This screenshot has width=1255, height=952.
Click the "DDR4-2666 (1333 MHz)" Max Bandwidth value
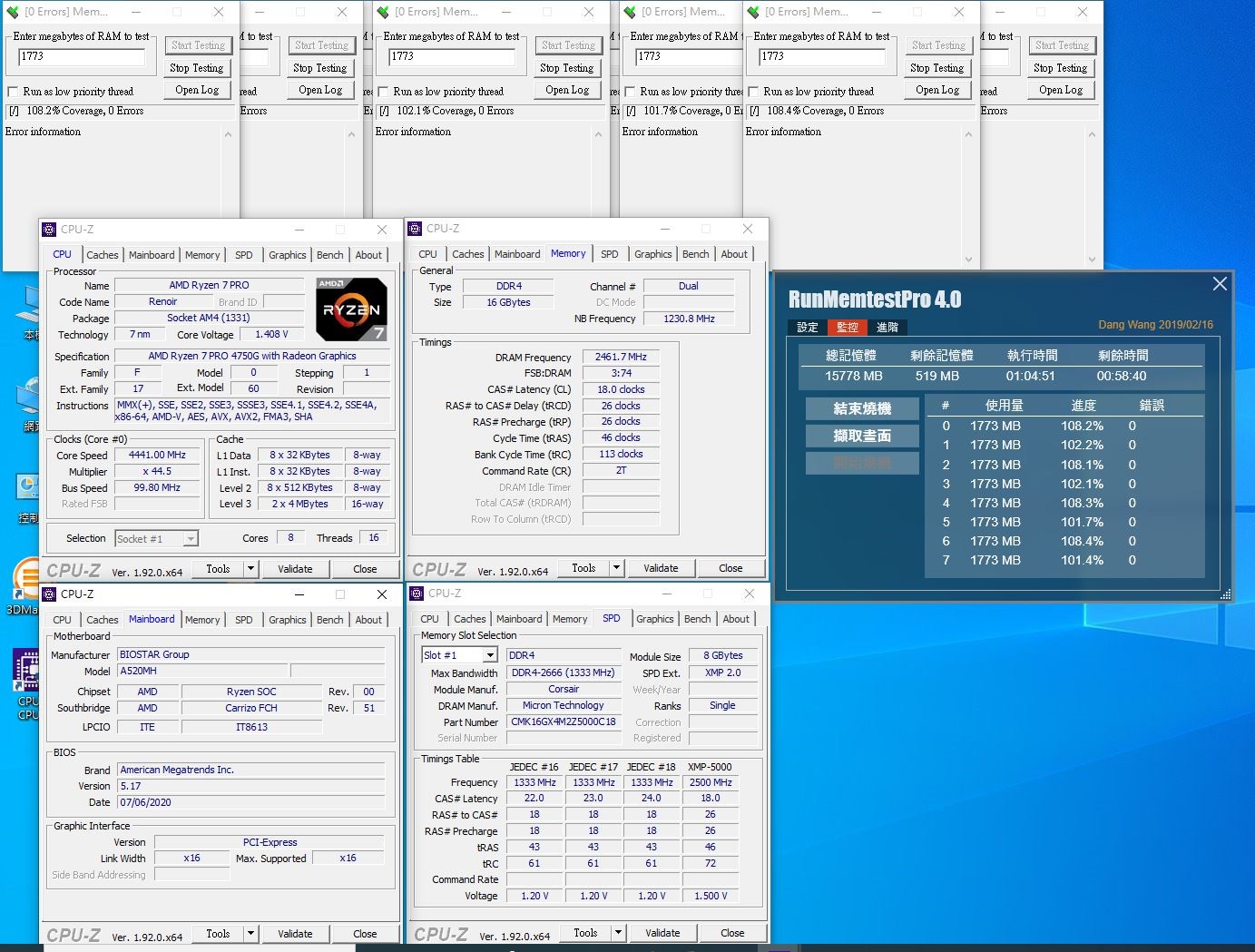[564, 673]
